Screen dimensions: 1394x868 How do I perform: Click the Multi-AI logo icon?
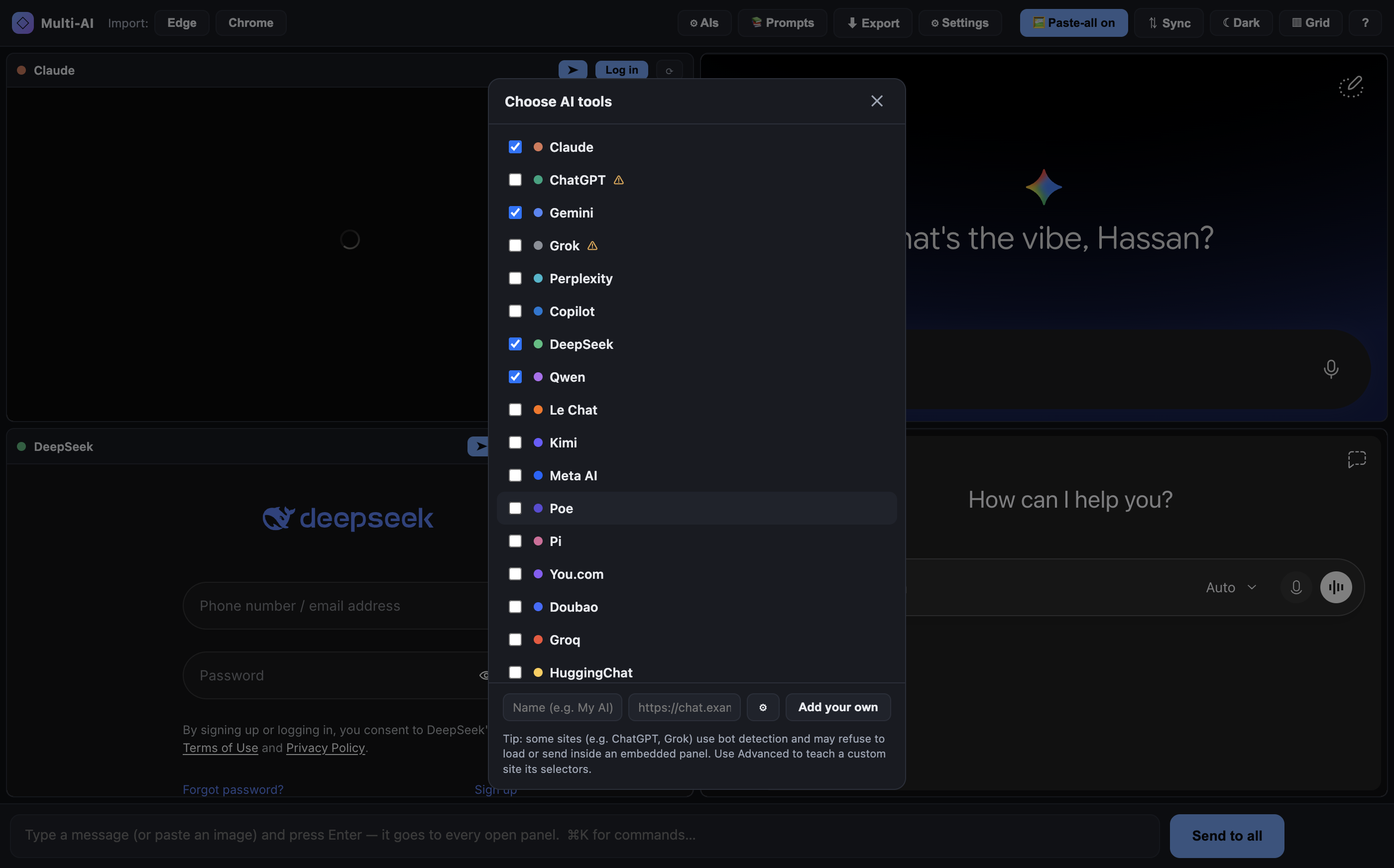coord(22,23)
